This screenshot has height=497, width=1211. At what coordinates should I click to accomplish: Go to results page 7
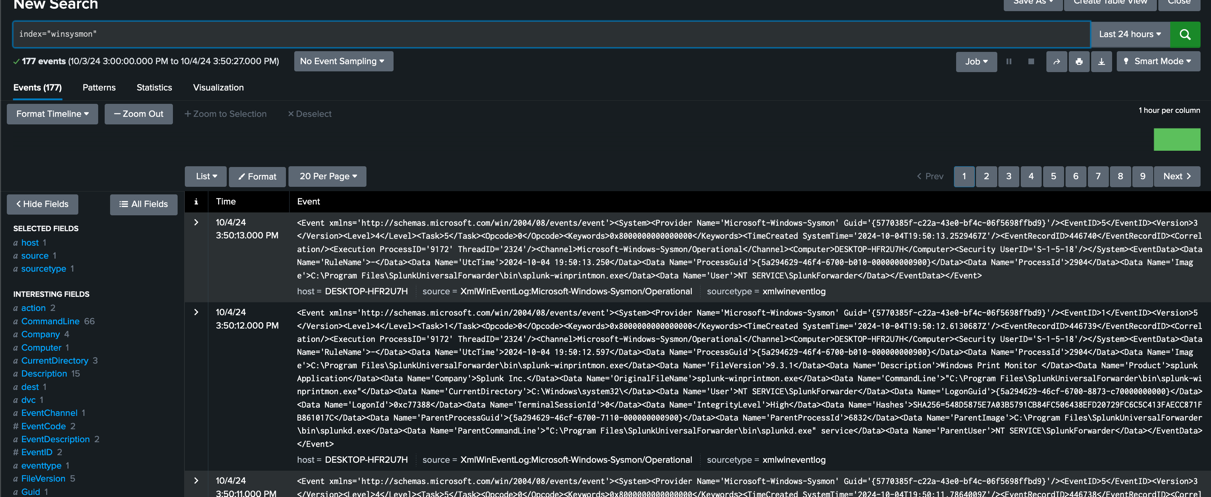click(x=1098, y=176)
